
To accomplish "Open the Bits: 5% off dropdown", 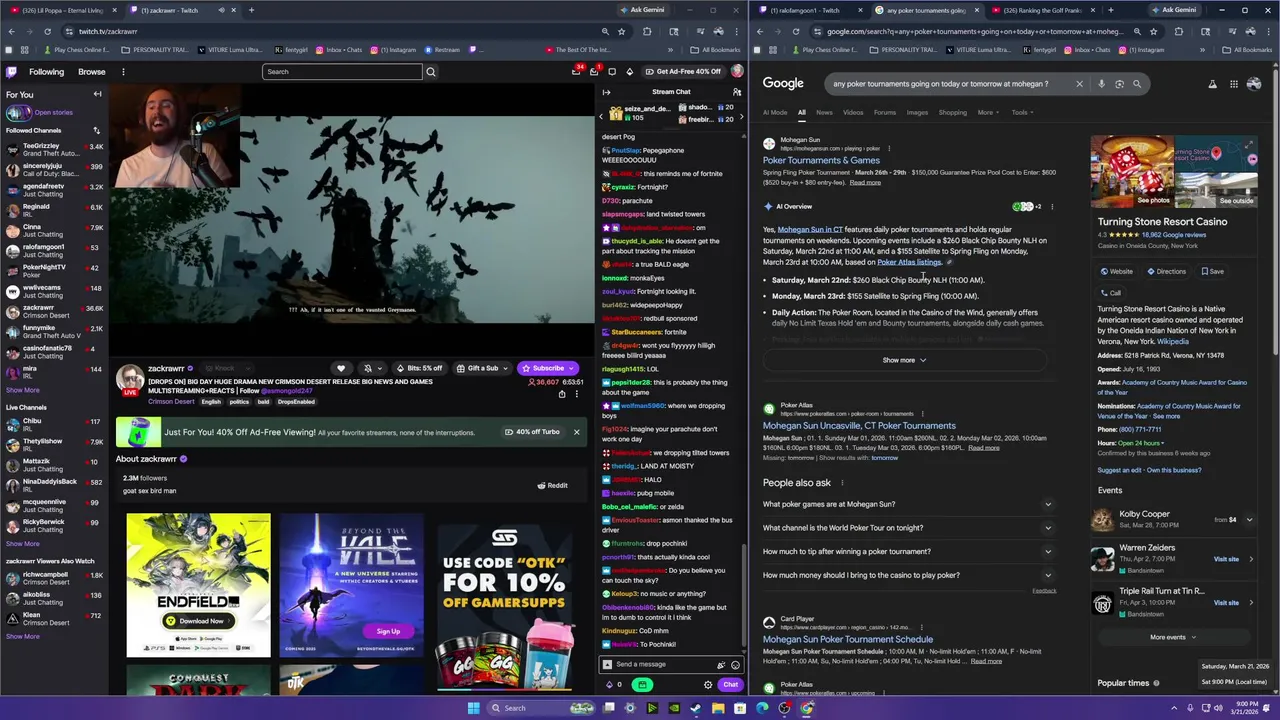I will click(419, 368).
